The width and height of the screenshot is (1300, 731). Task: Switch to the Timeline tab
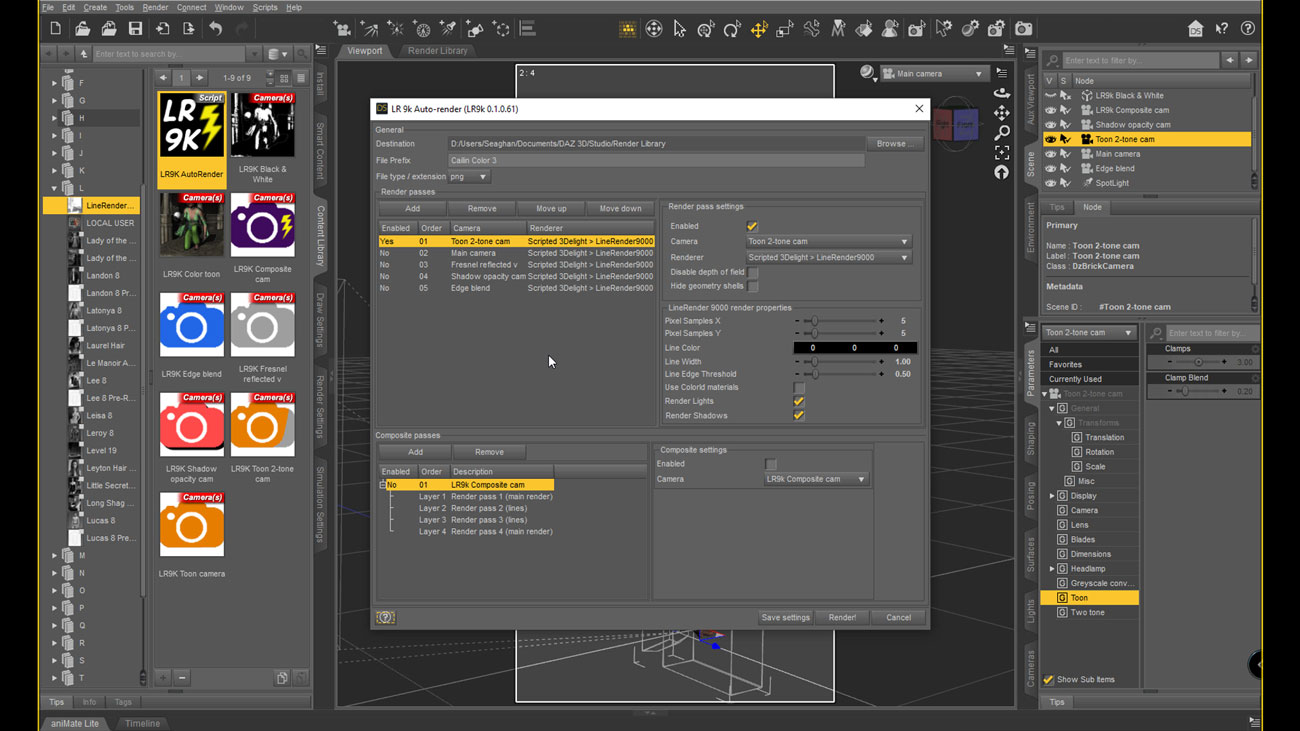coord(142,723)
